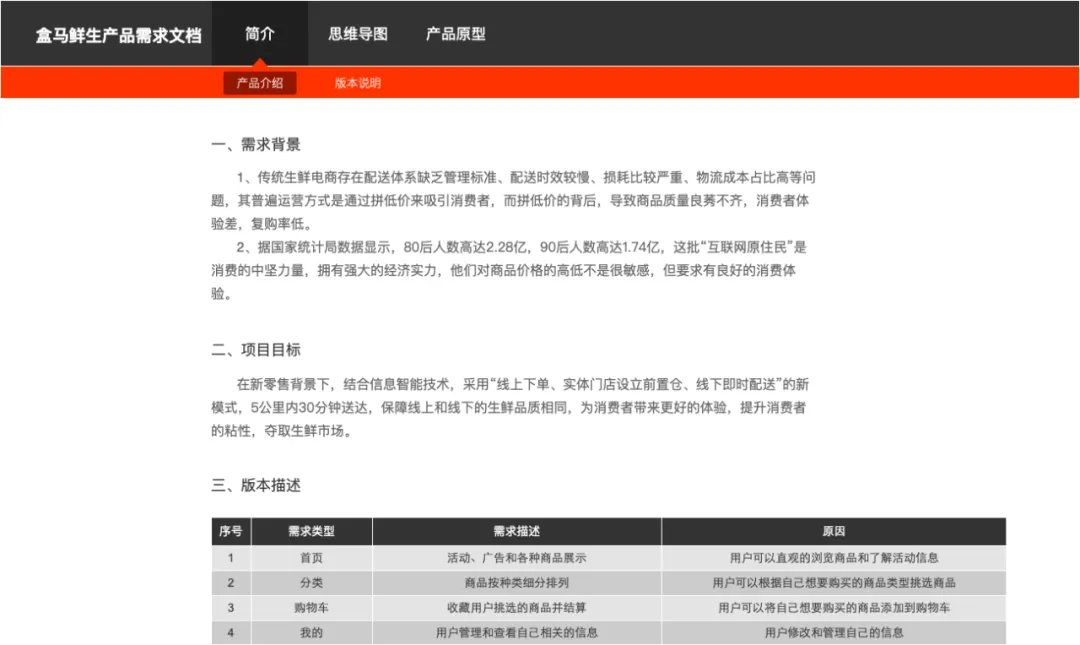
Task: Click 用户可以直观的浏览商品和了解活动信息 cell
Action: point(833,557)
